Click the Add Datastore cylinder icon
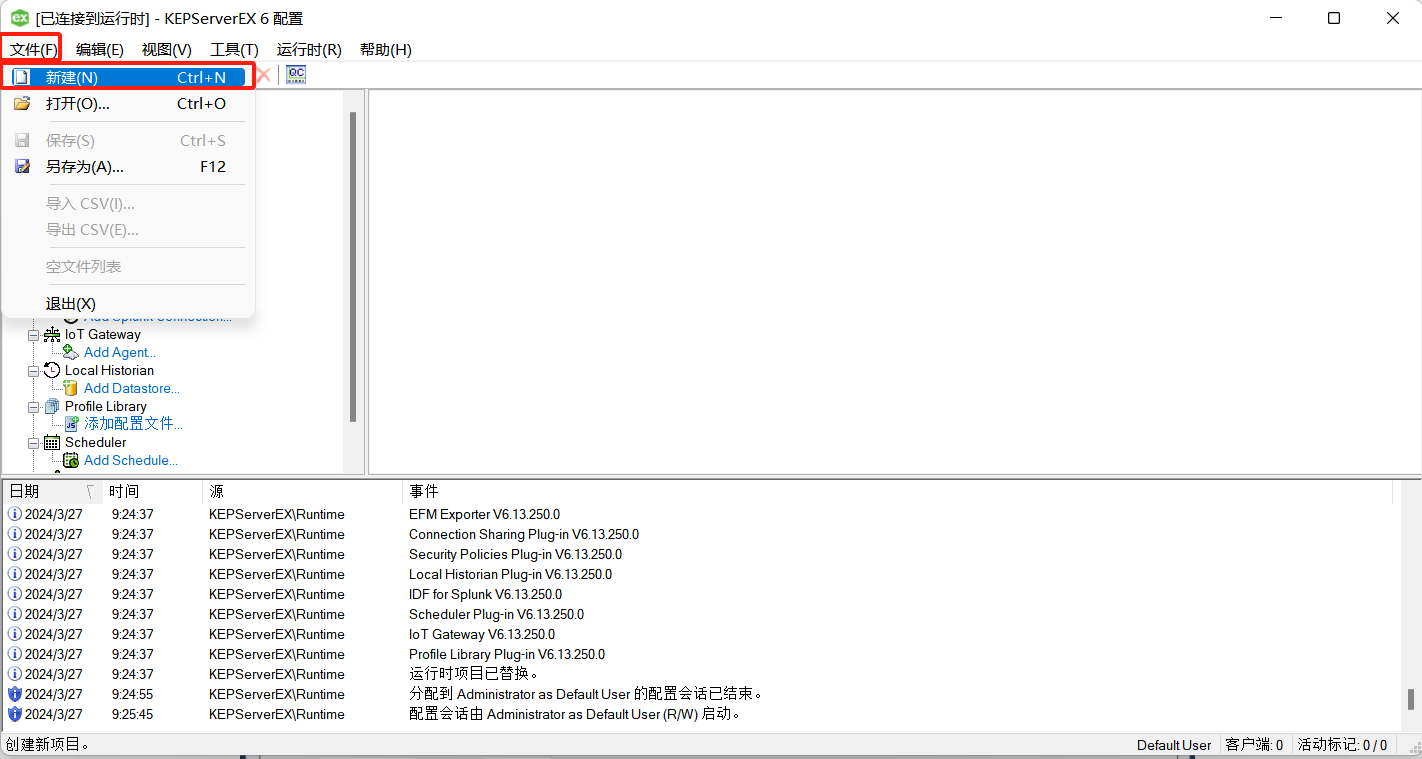 point(71,389)
